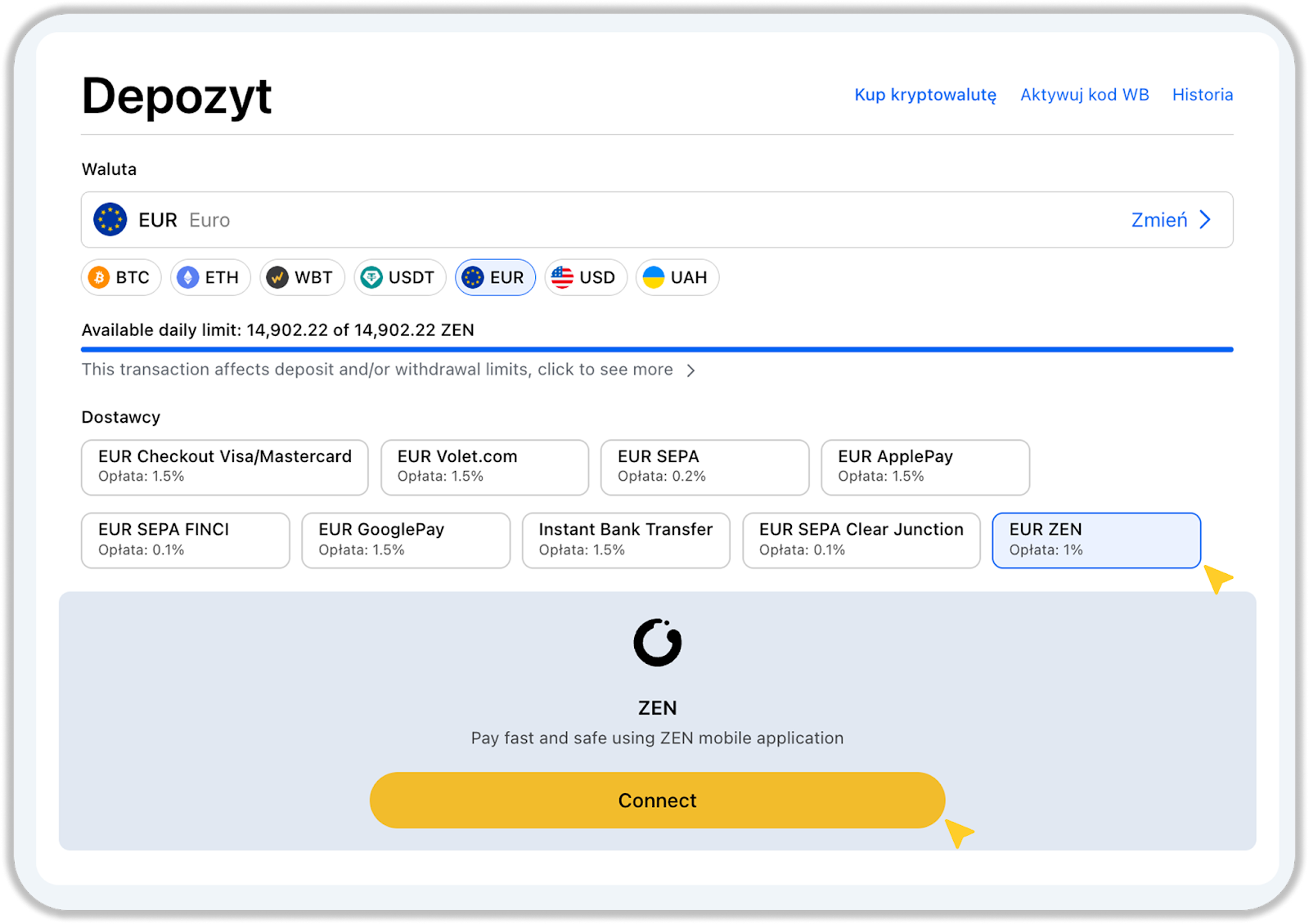
Task: Choose EUR ApplePay provider
Action: [x=924, y=467]
